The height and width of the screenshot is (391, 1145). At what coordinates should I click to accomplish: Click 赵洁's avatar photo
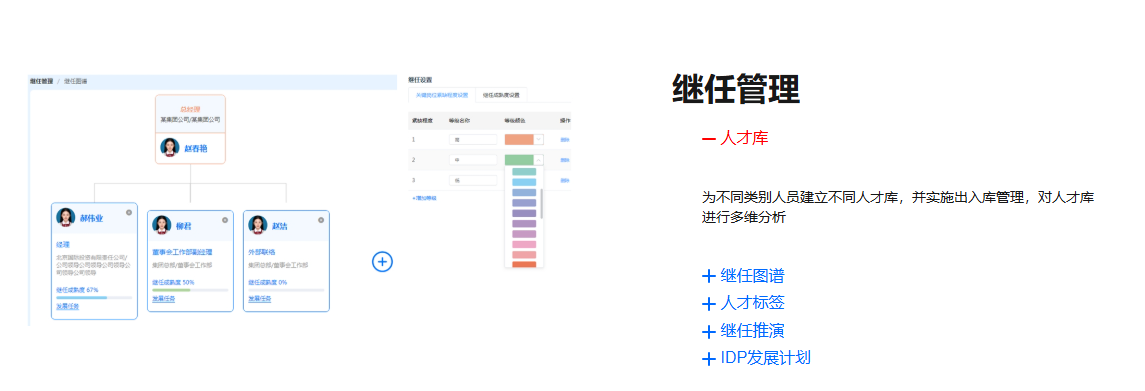pos(258,225)
